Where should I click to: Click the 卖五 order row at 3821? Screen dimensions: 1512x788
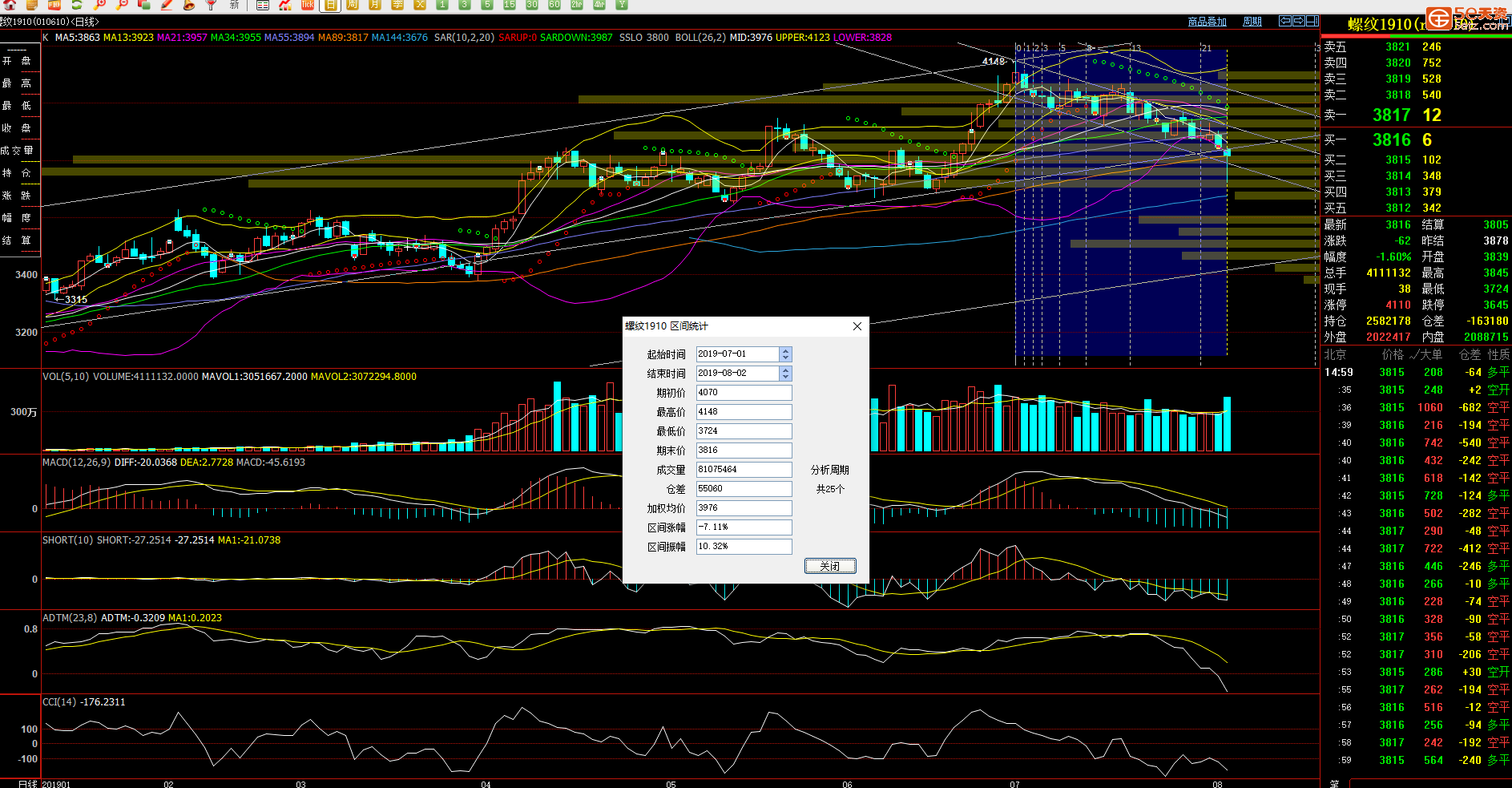coord(1415,47)
